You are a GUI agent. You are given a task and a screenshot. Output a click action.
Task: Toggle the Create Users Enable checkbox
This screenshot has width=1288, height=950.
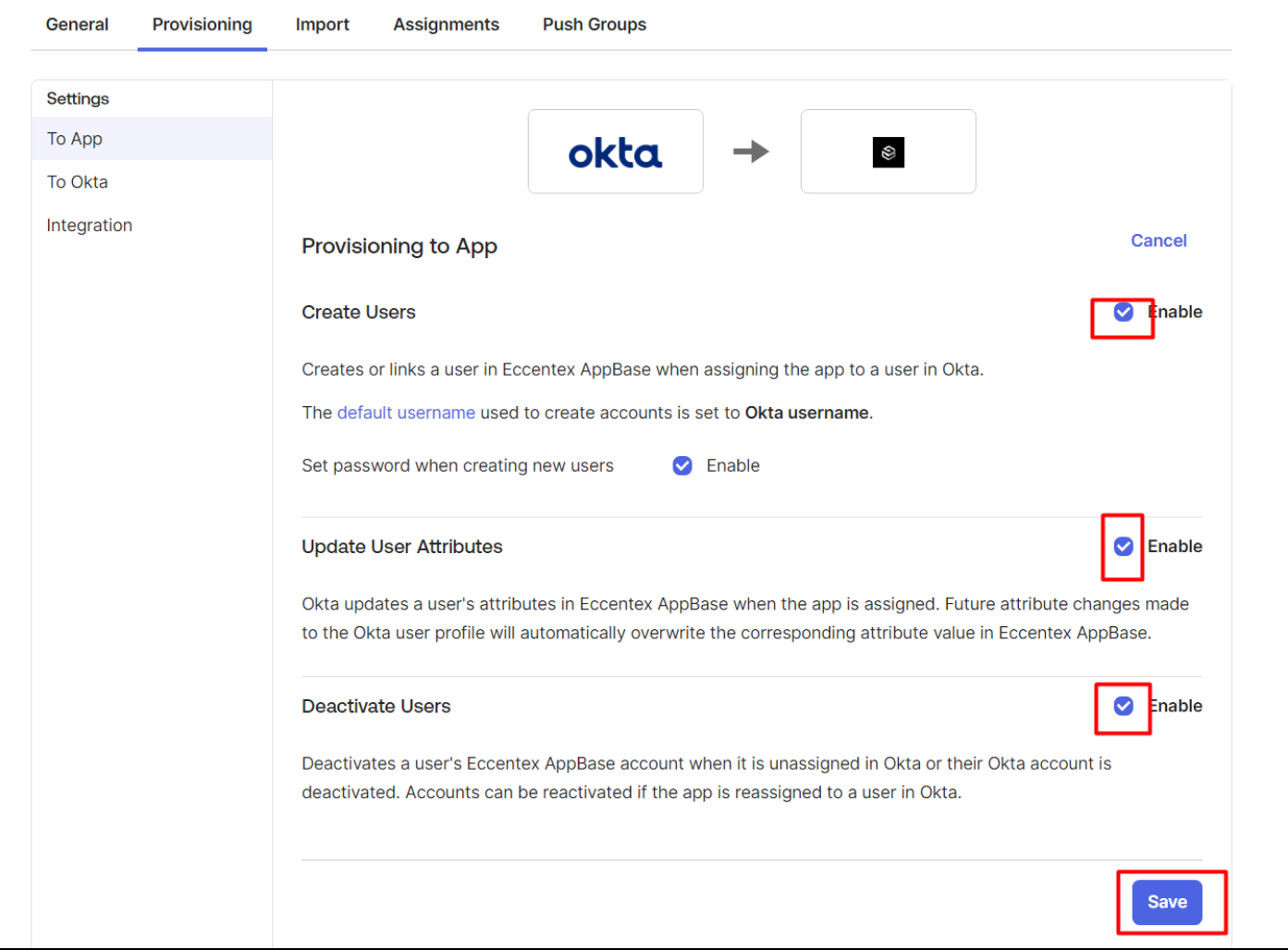(x=1123, y=312)
